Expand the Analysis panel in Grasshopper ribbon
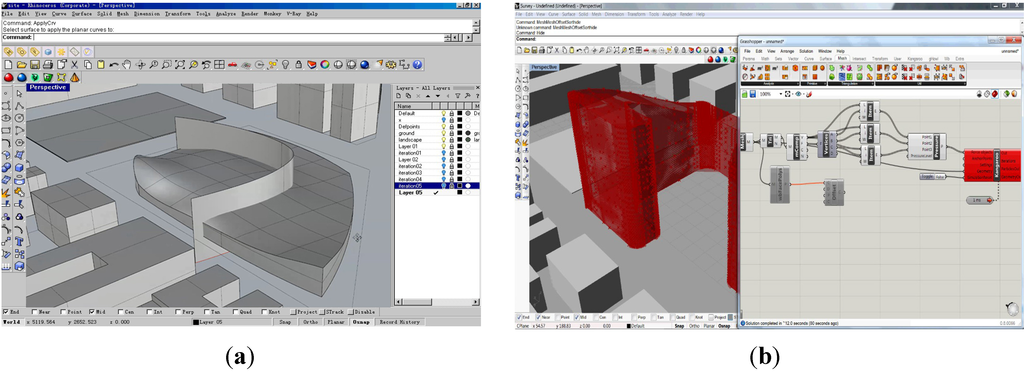 pos(797,84)
